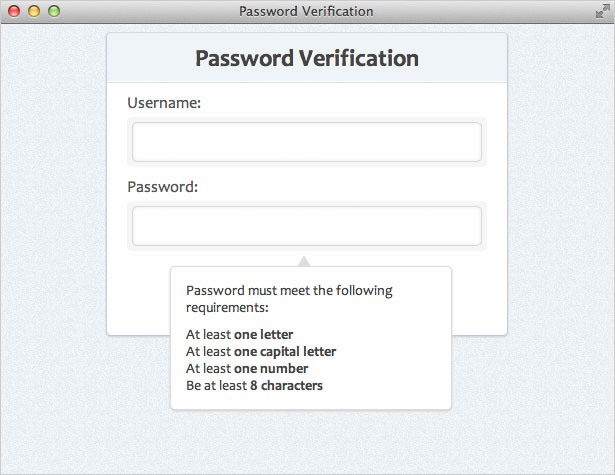Minimize the window using the yellow button
The image size is (615, 475).
[34, 11]
